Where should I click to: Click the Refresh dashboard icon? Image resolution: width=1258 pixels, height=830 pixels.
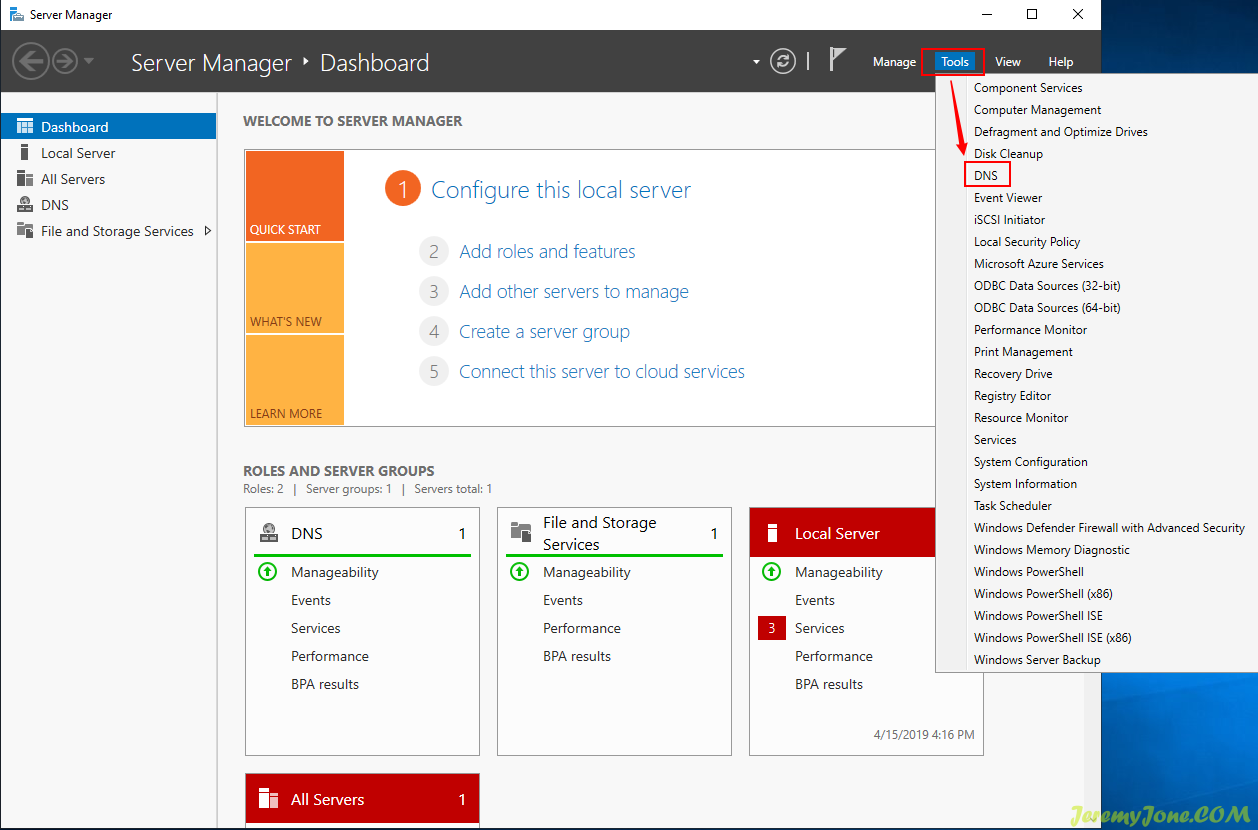(x=783, y=61)
